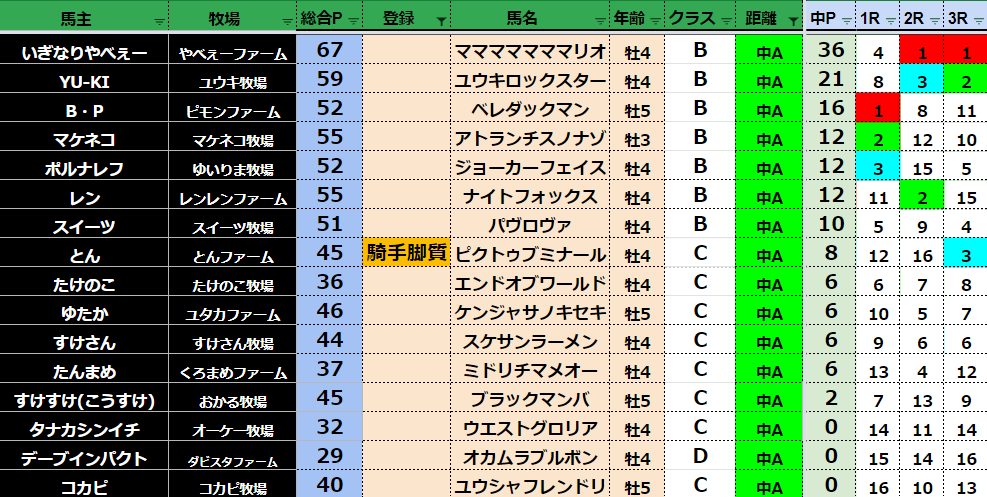Click the cyan 3R cell for ピクトゥブミナール
The height and width of the screenshot is (497, 987).
[965, 254]
